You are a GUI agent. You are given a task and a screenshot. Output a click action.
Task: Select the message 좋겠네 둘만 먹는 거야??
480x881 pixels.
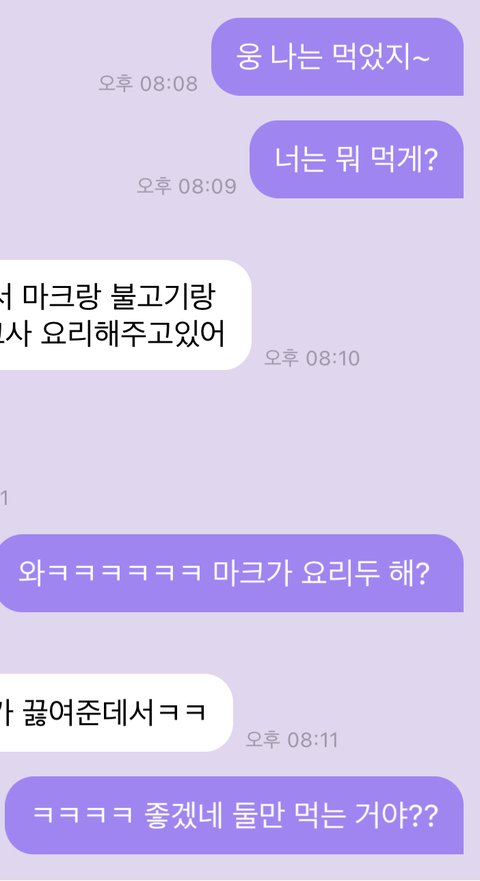234,815
